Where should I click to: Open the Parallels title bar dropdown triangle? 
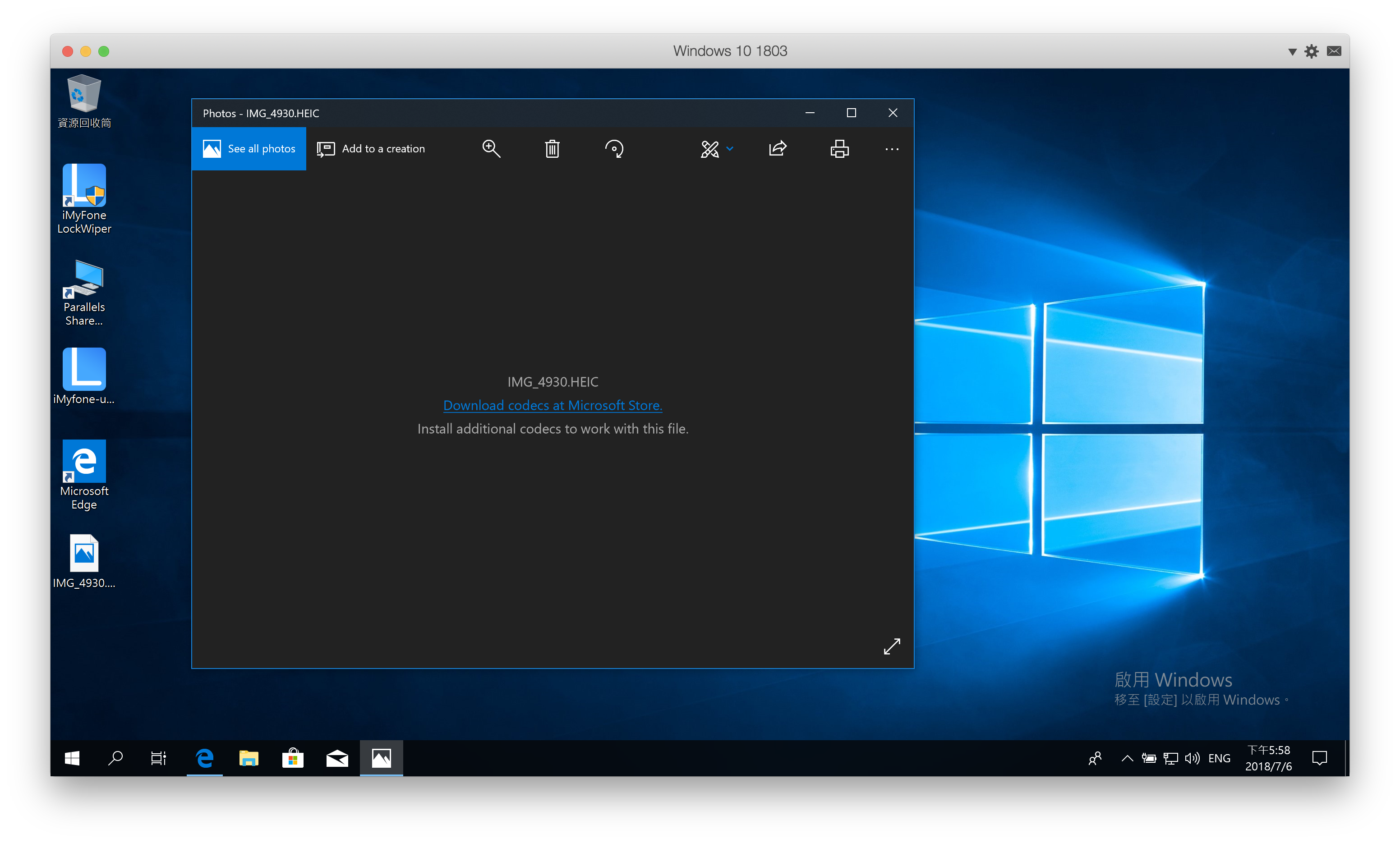click(1292, 52)
